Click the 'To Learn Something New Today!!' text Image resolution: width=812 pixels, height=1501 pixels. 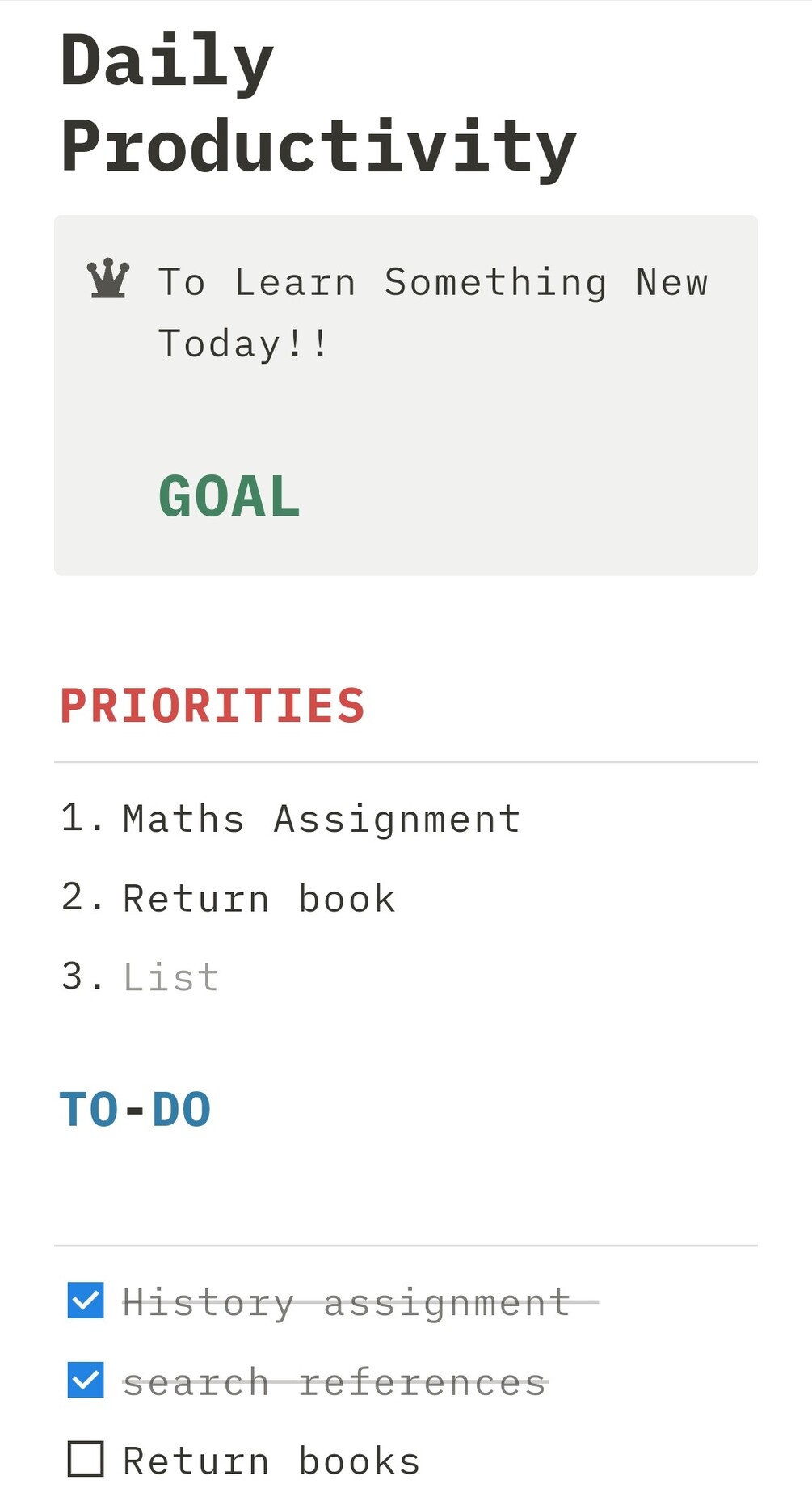[x=432, y=312]
